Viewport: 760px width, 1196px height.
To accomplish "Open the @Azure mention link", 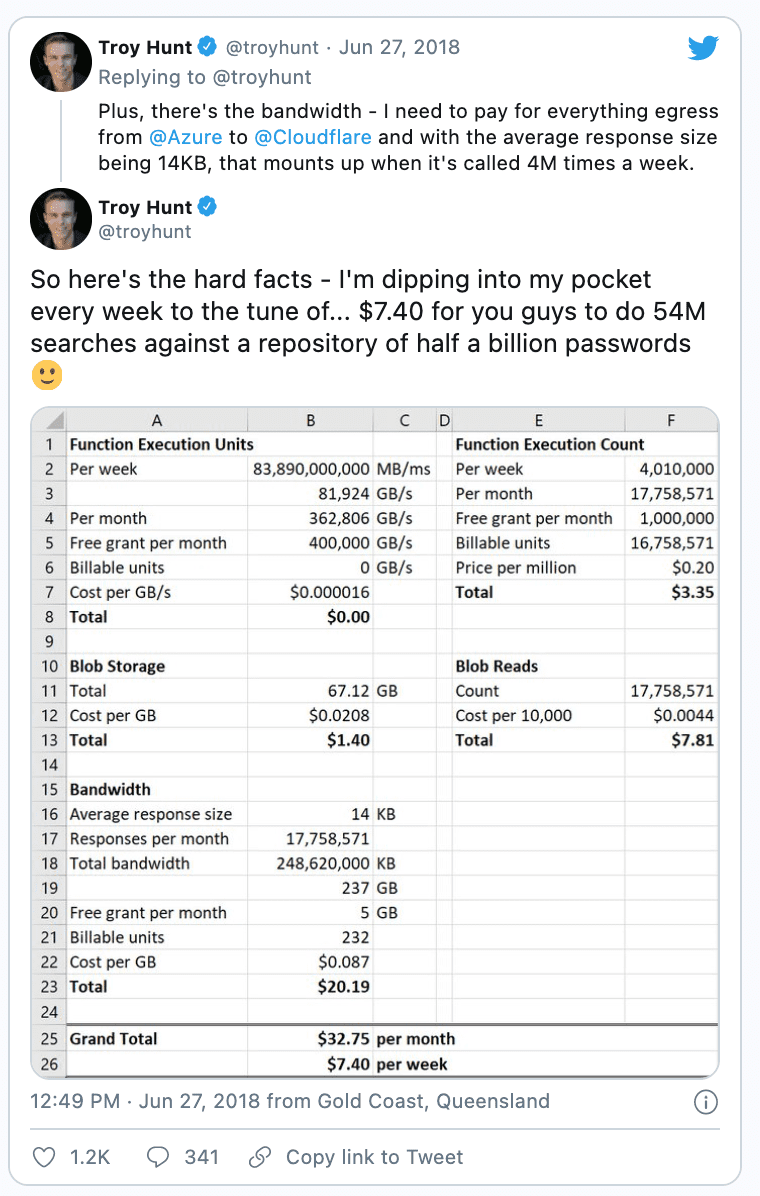I will [185, 137].
